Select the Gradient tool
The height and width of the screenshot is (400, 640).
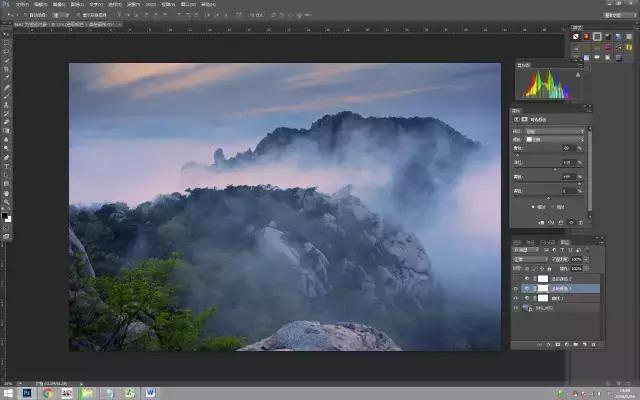click(6, 131)
